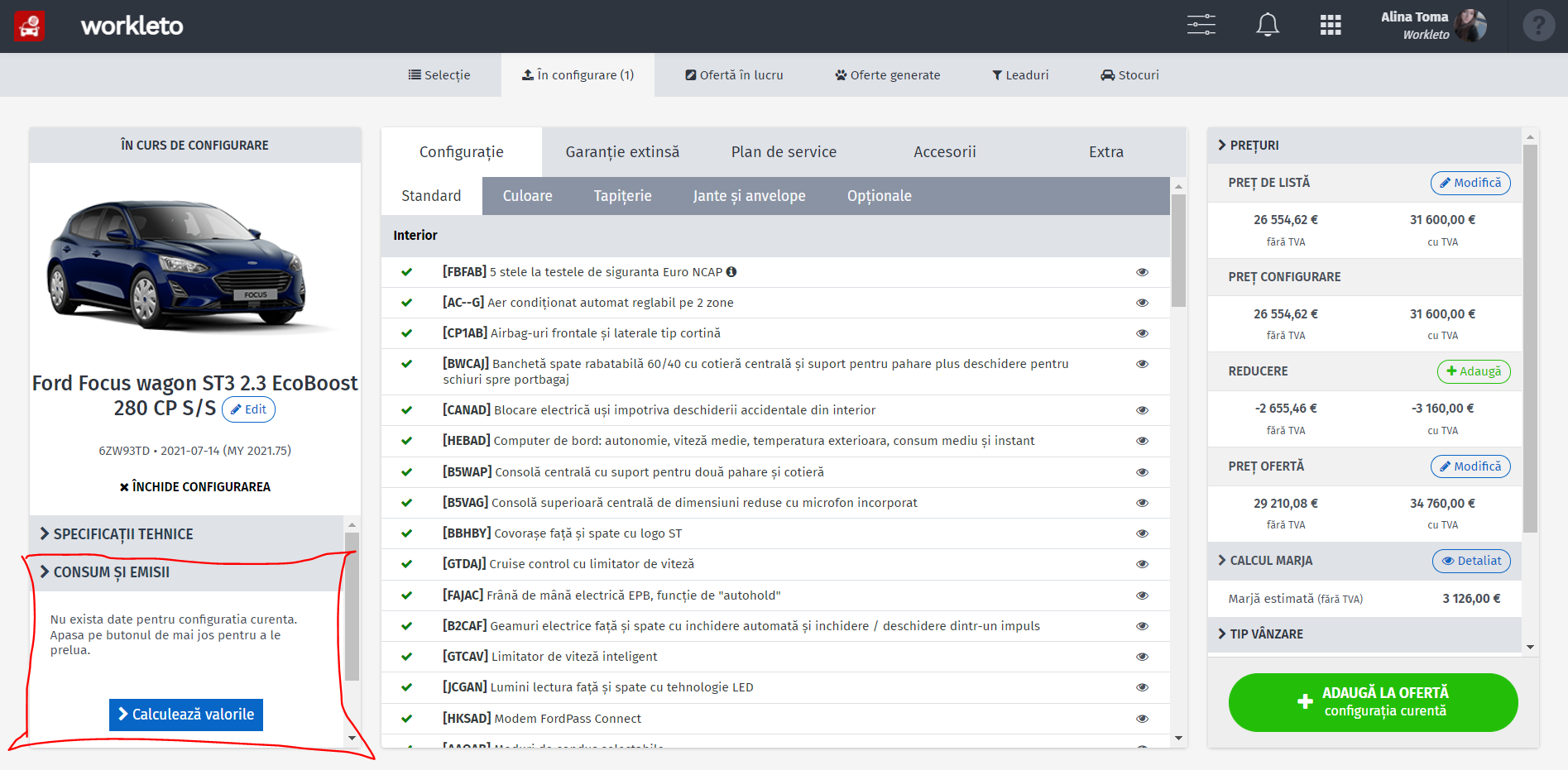Screen dimensions: 1568x770
Task: Click ADAUGĂ LA OFERTĂ green button
Action: [x=1373, y=702]
